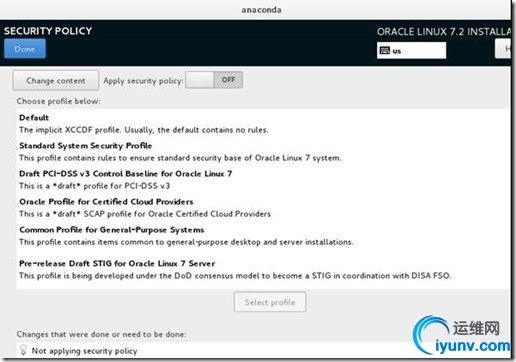Viewport: 516px width, 362px height.
Task: Click the general-purpose desktop and server installations description
Action: [186, 242]
